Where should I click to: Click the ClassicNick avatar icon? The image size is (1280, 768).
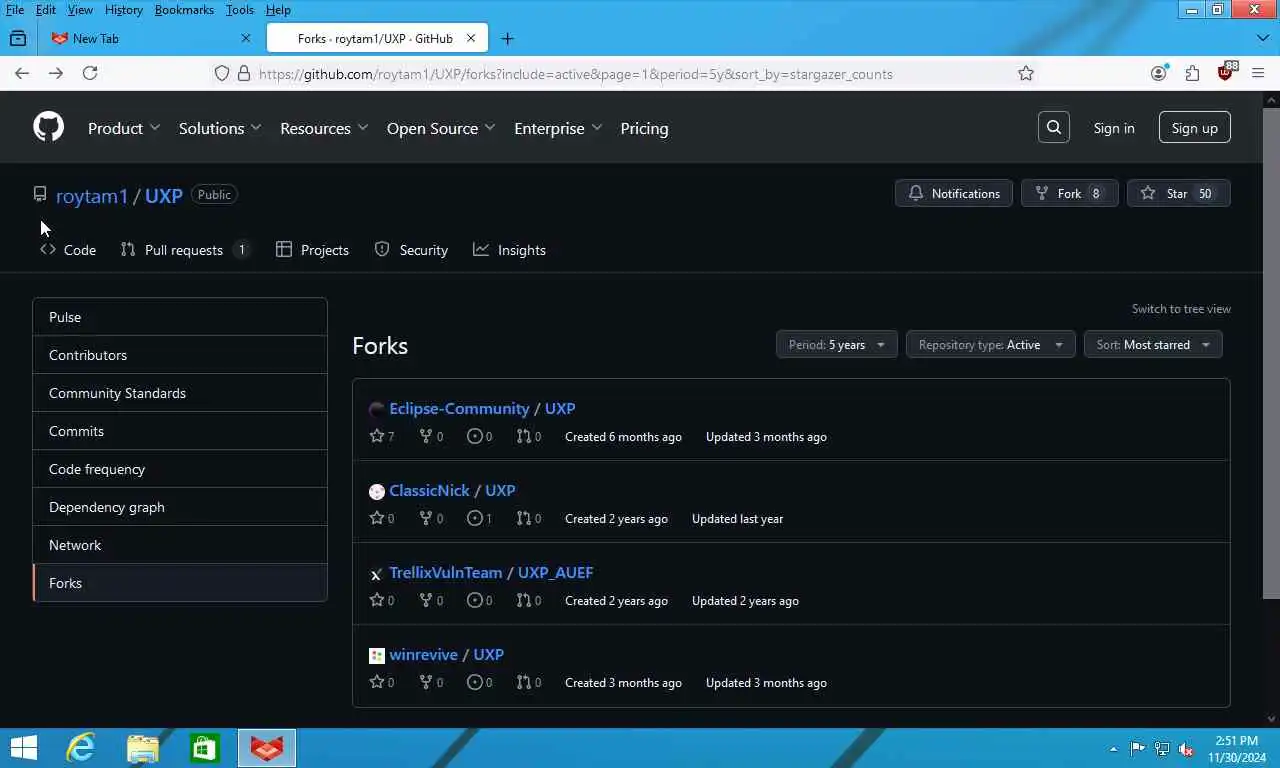(x=377, y=491)
